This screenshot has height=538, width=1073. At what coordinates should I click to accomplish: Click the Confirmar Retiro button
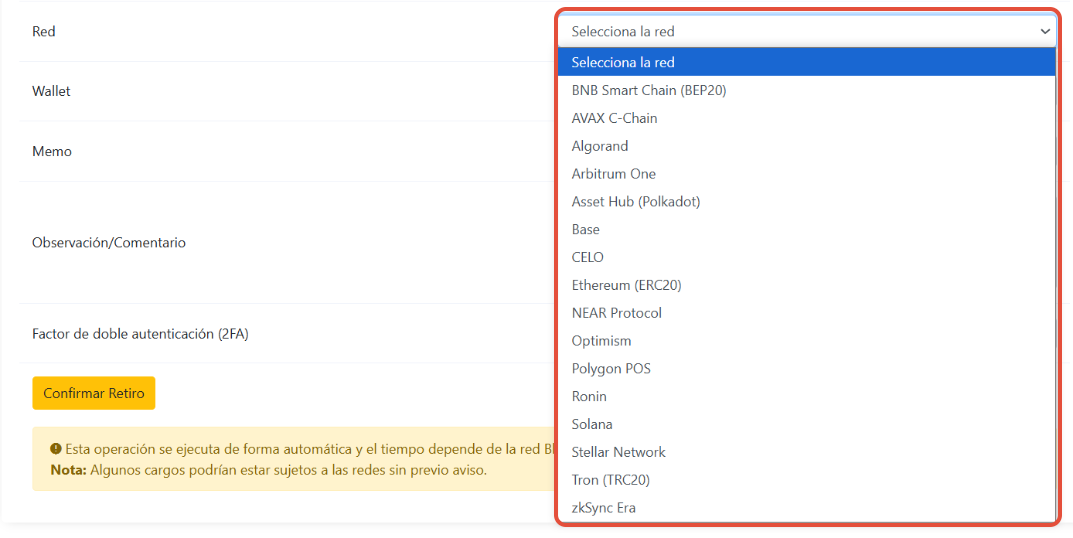[x=94, y=394]
